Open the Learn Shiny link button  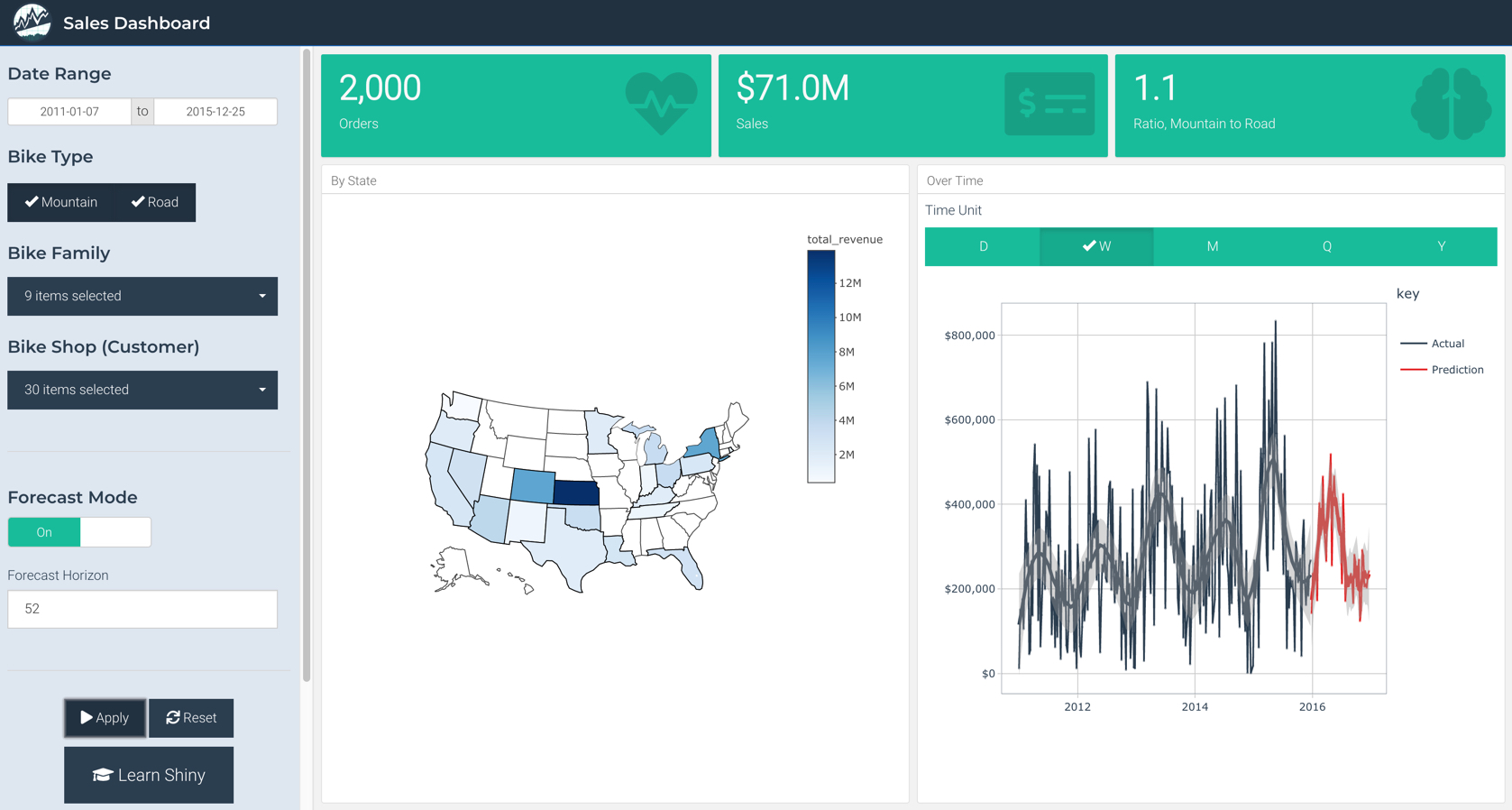(x=149, y=775)
